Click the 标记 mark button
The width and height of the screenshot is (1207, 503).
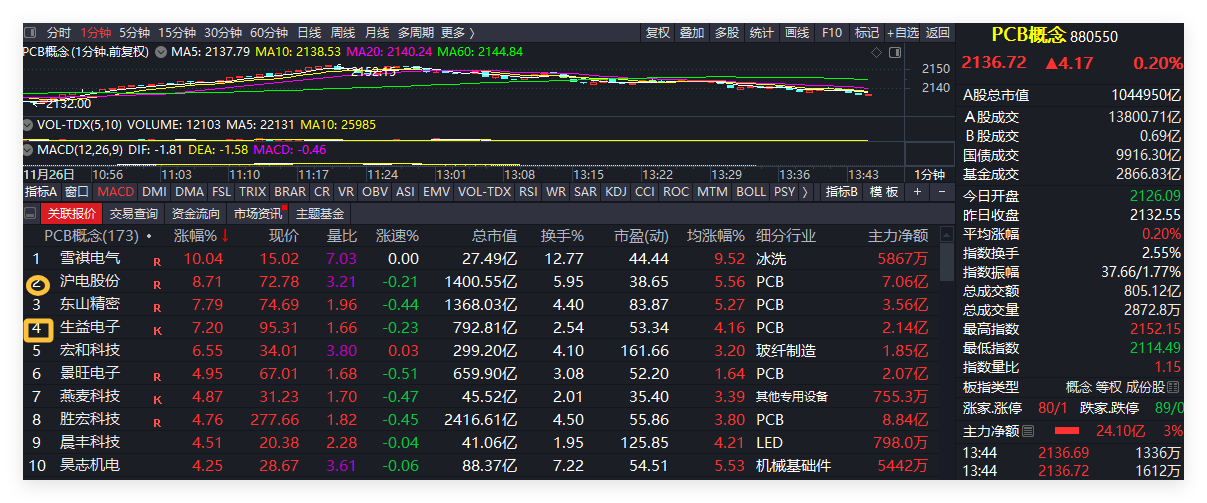coord(867,33)
